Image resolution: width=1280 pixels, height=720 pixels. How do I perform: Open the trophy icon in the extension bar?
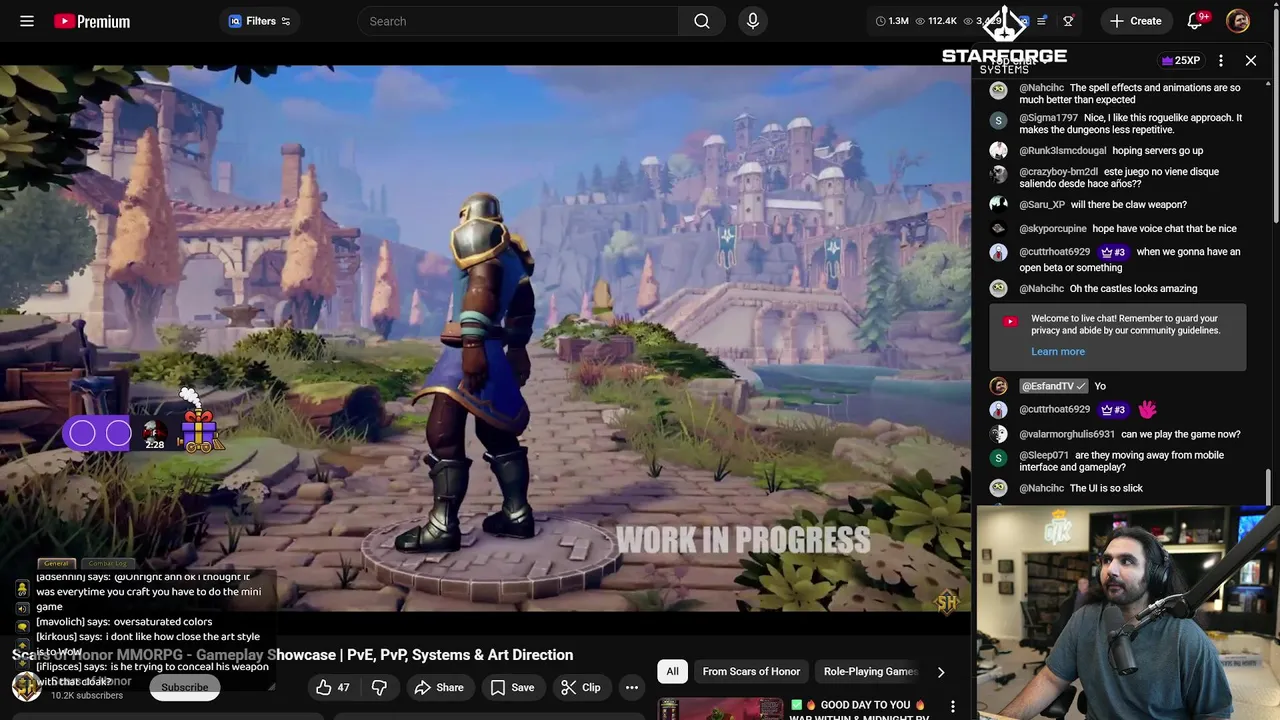(x=1068, y=21)
